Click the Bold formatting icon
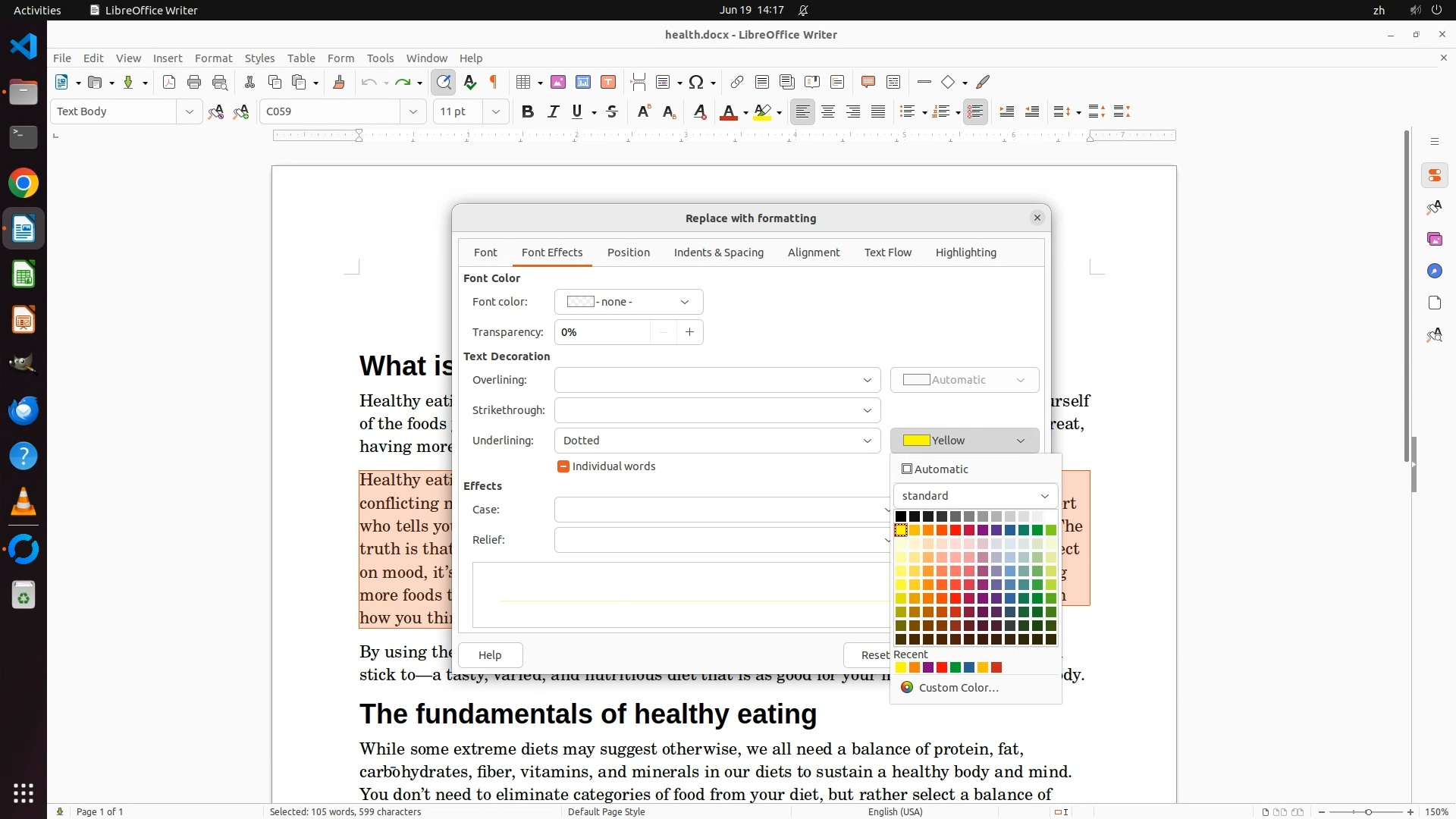1456x819 pixels. tap(528, 111)
